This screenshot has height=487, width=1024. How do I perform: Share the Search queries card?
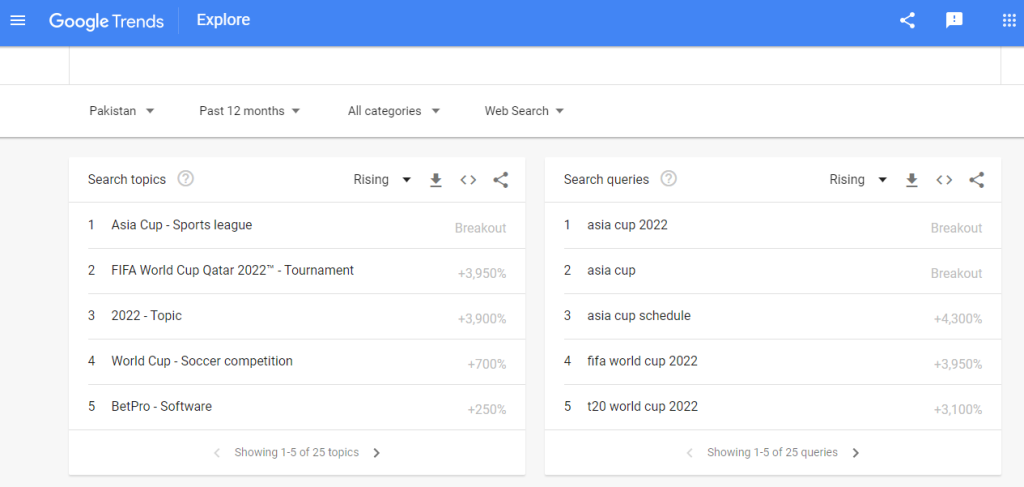tap(977, 180)
